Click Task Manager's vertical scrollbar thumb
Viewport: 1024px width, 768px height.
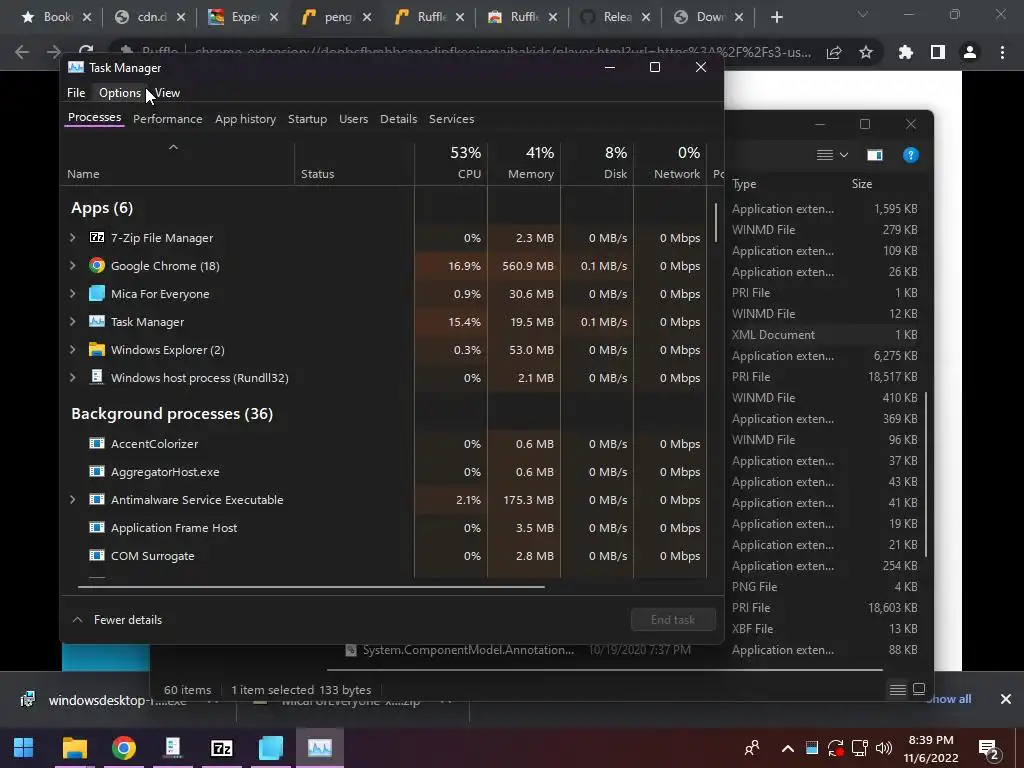point(716,222)
